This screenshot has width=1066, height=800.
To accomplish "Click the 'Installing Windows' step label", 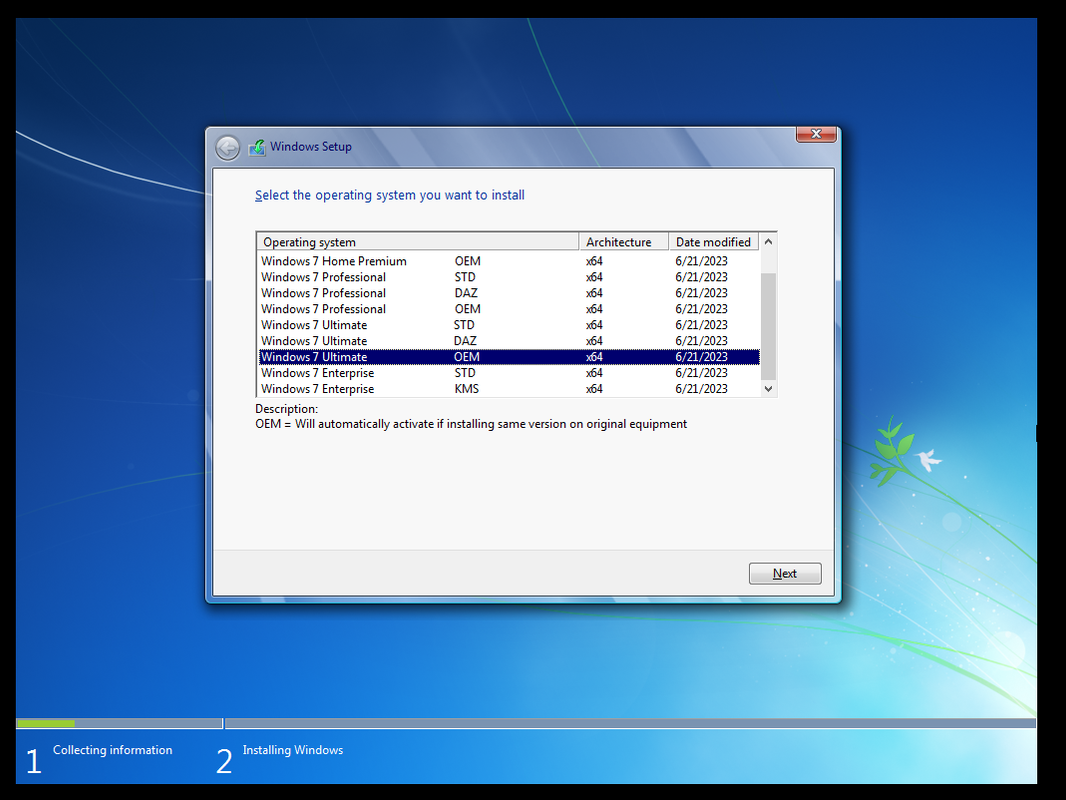I will pos(293,750).
